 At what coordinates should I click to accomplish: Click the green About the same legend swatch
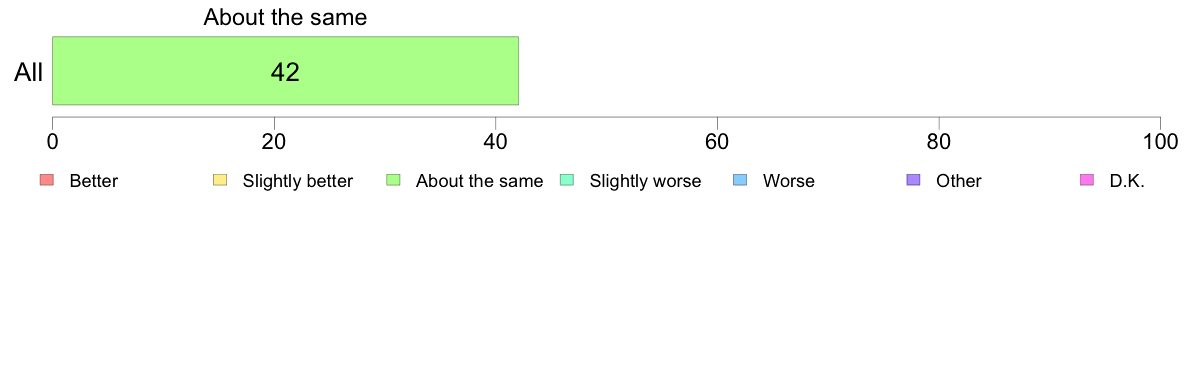[x=393, y=180]
